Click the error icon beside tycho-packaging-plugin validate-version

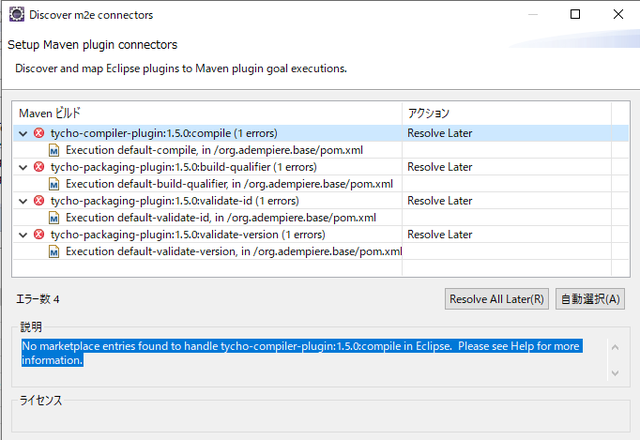39,235
